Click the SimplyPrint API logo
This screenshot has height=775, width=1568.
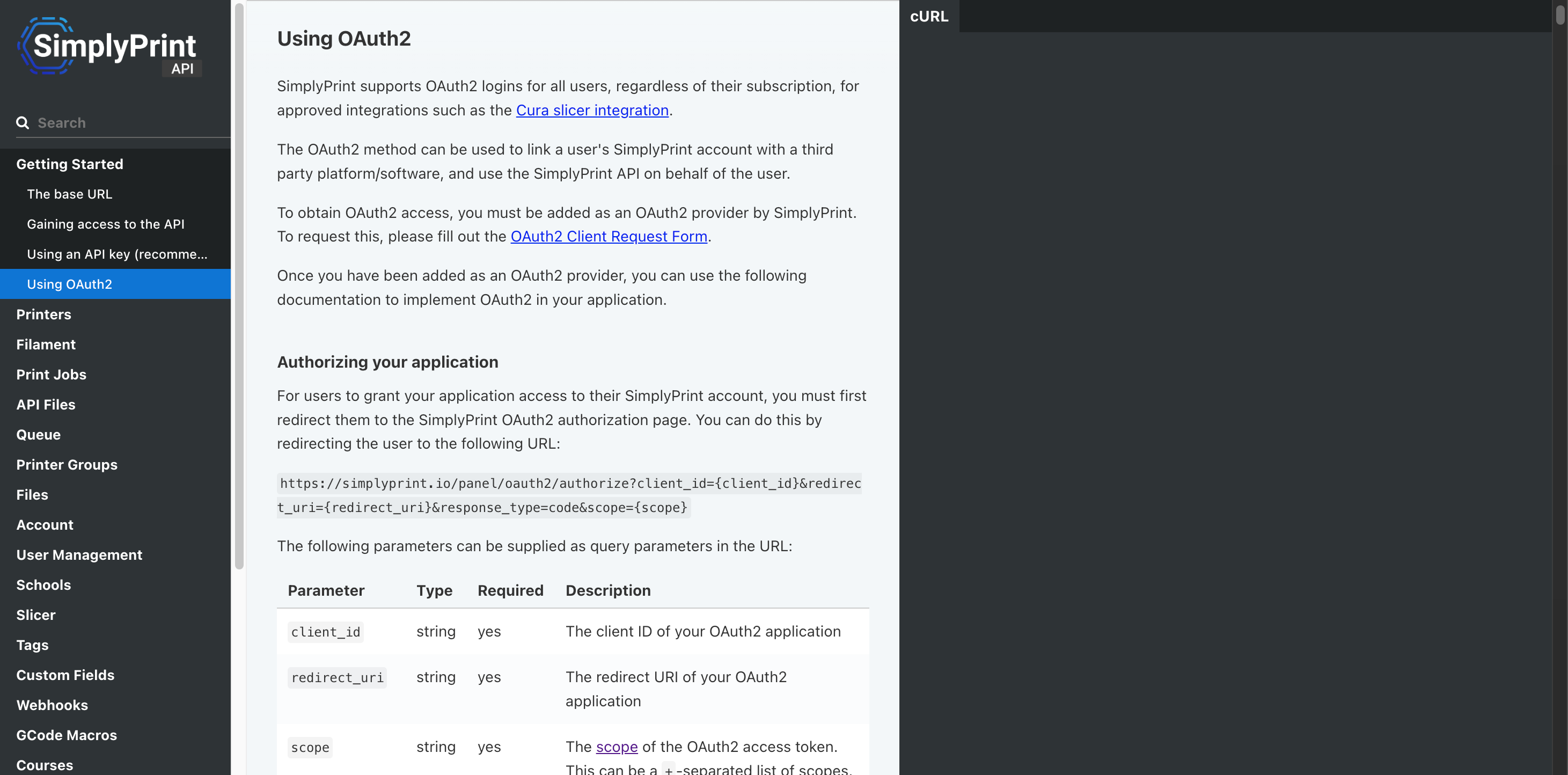tap(109, 47)
